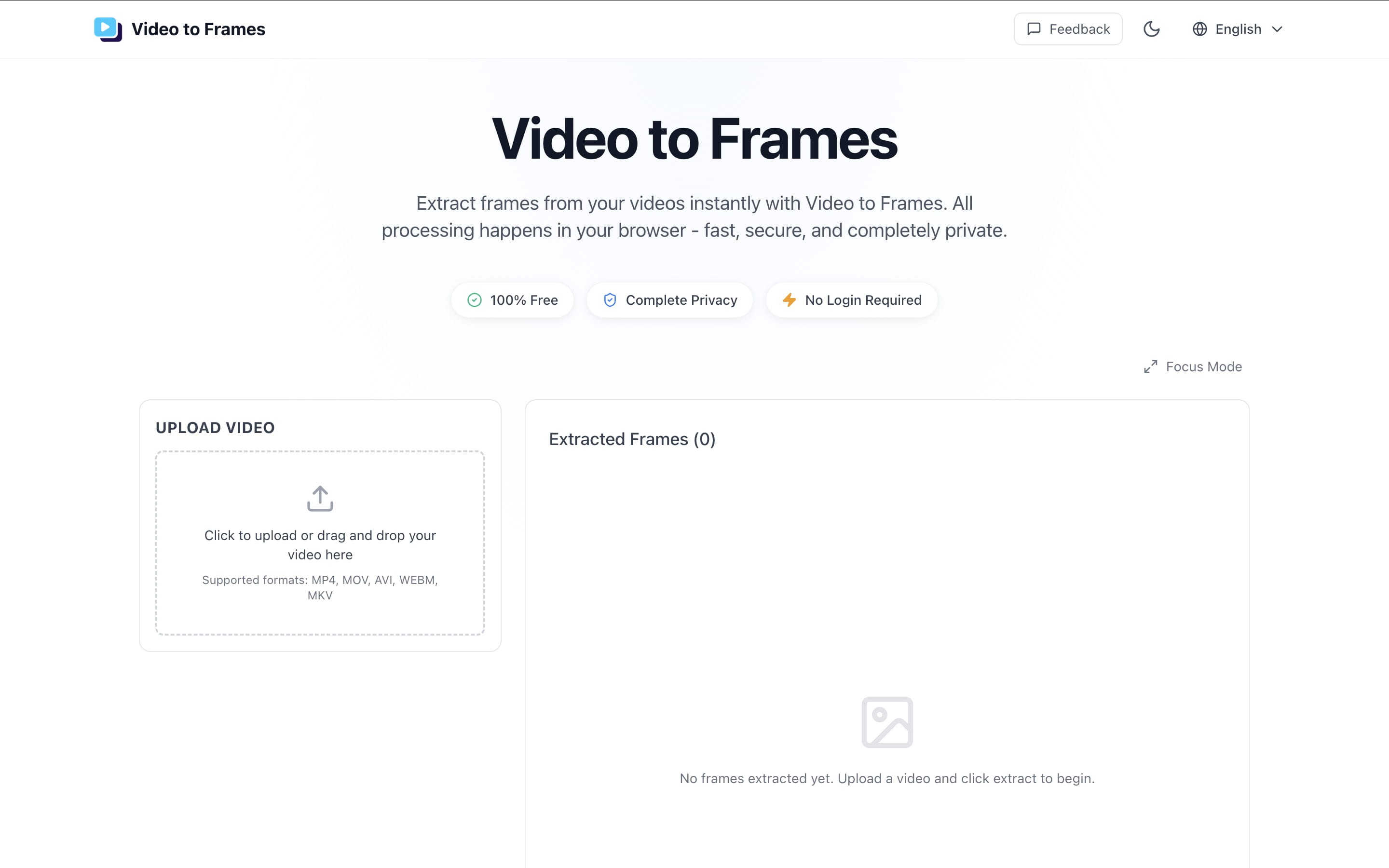The image size is (1389, 868).
Task: Click the Extracted Frames (0) heading
Action: 632,439
